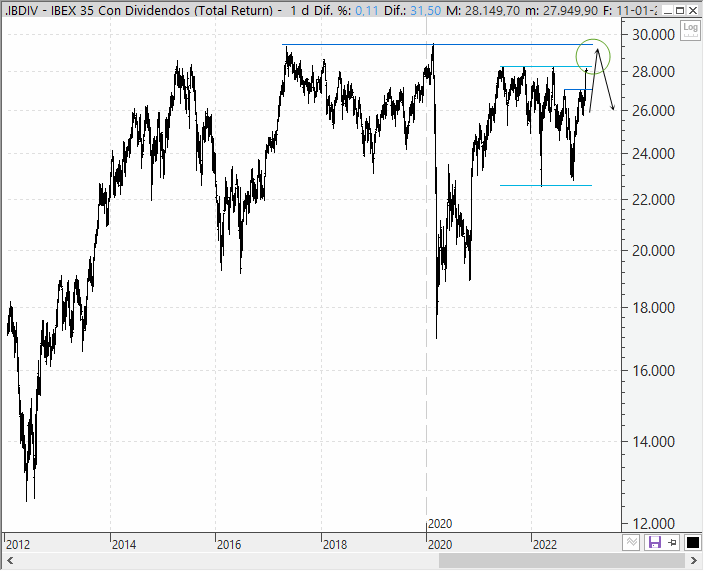
Task: Click the scroll right arrow
Action: coord(694,561)
